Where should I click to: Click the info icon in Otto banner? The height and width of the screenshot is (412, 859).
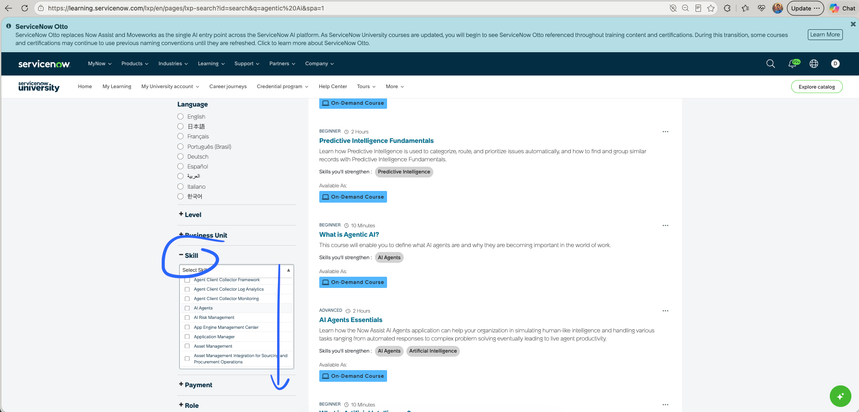(x=8, y=26)
